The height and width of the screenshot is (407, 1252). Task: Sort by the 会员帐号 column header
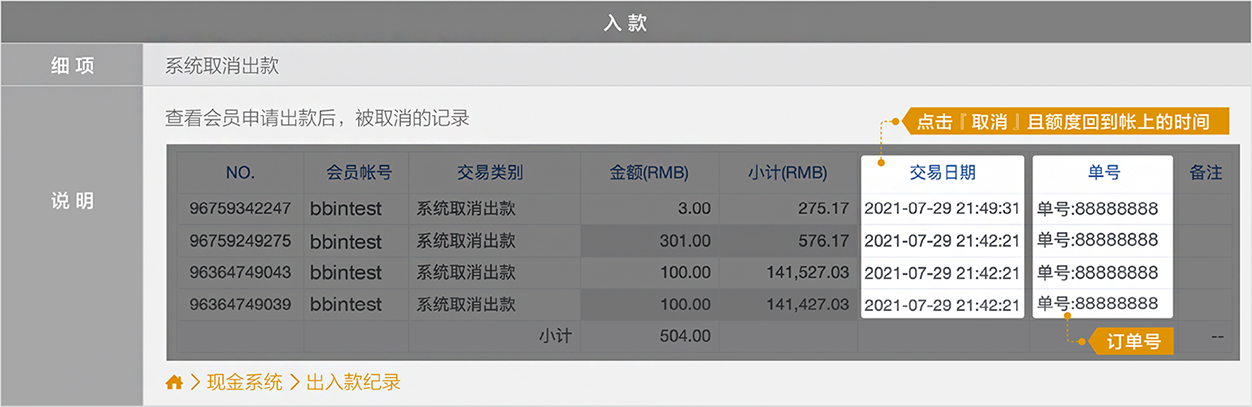pyautogui.click(x=358, y=172)
